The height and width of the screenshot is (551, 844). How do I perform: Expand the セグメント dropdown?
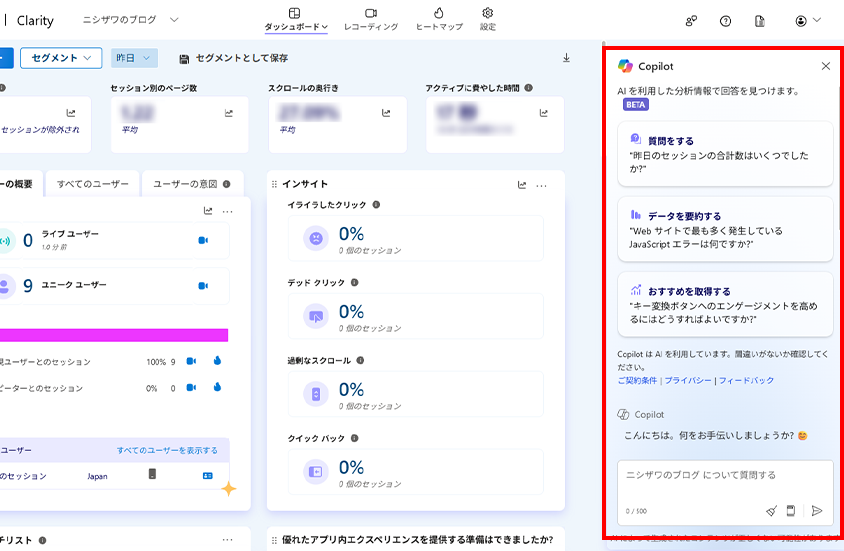(x=61, y=58)
